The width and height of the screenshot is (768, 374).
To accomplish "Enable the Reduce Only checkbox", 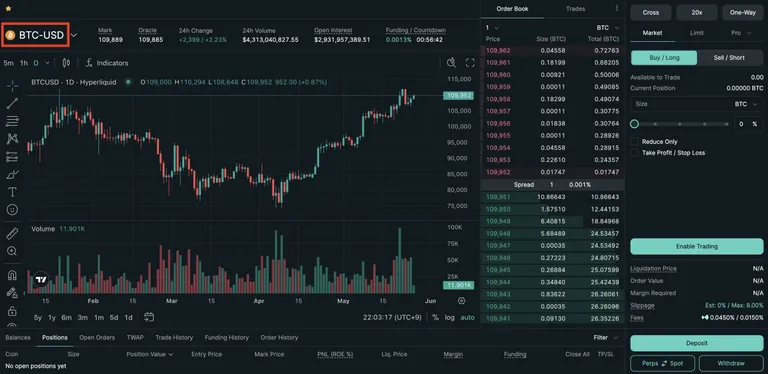I will point(634,141).
